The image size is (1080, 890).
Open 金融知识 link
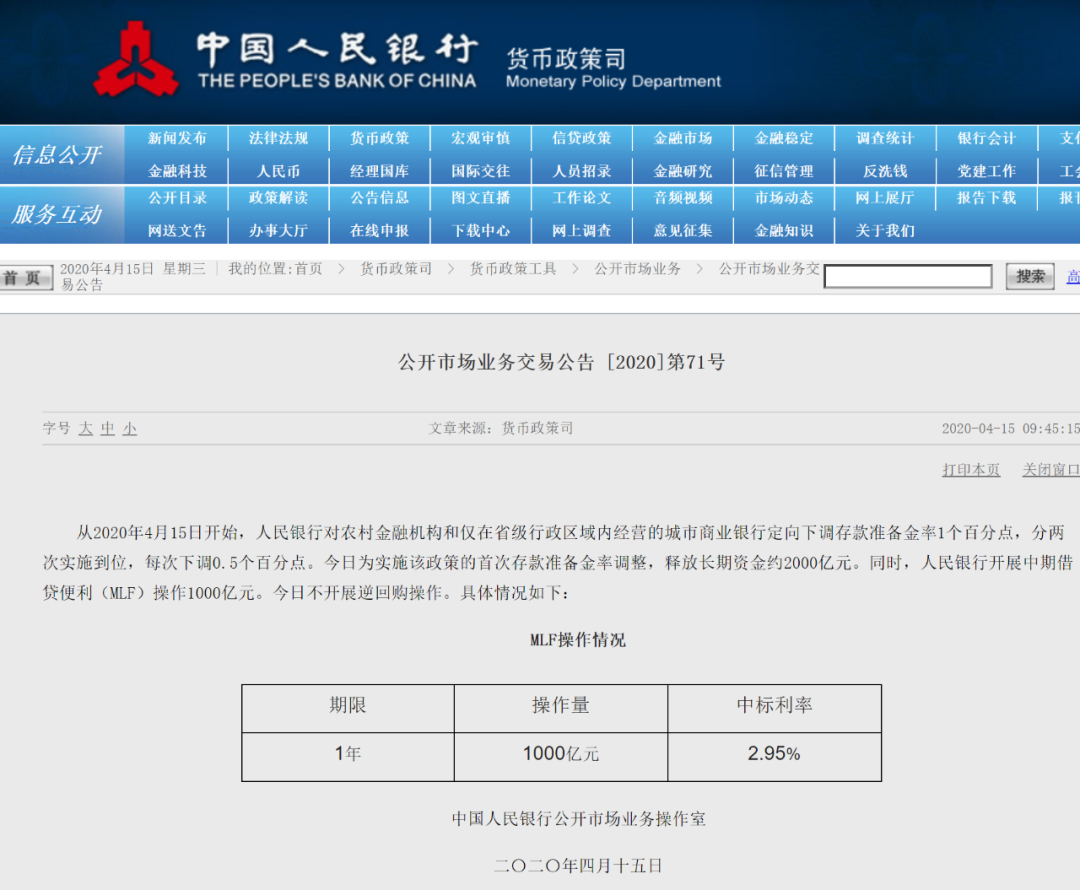pyautogui.click(x=784, y=231)
